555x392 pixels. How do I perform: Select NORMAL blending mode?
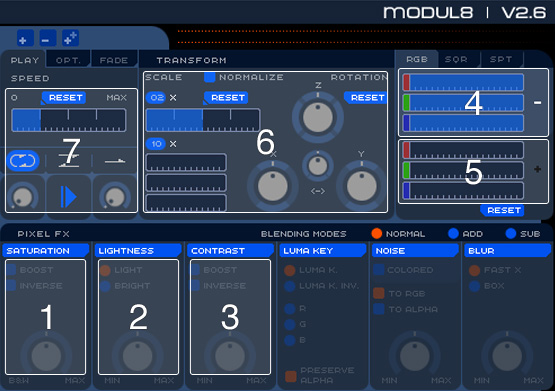click(377, 233)
